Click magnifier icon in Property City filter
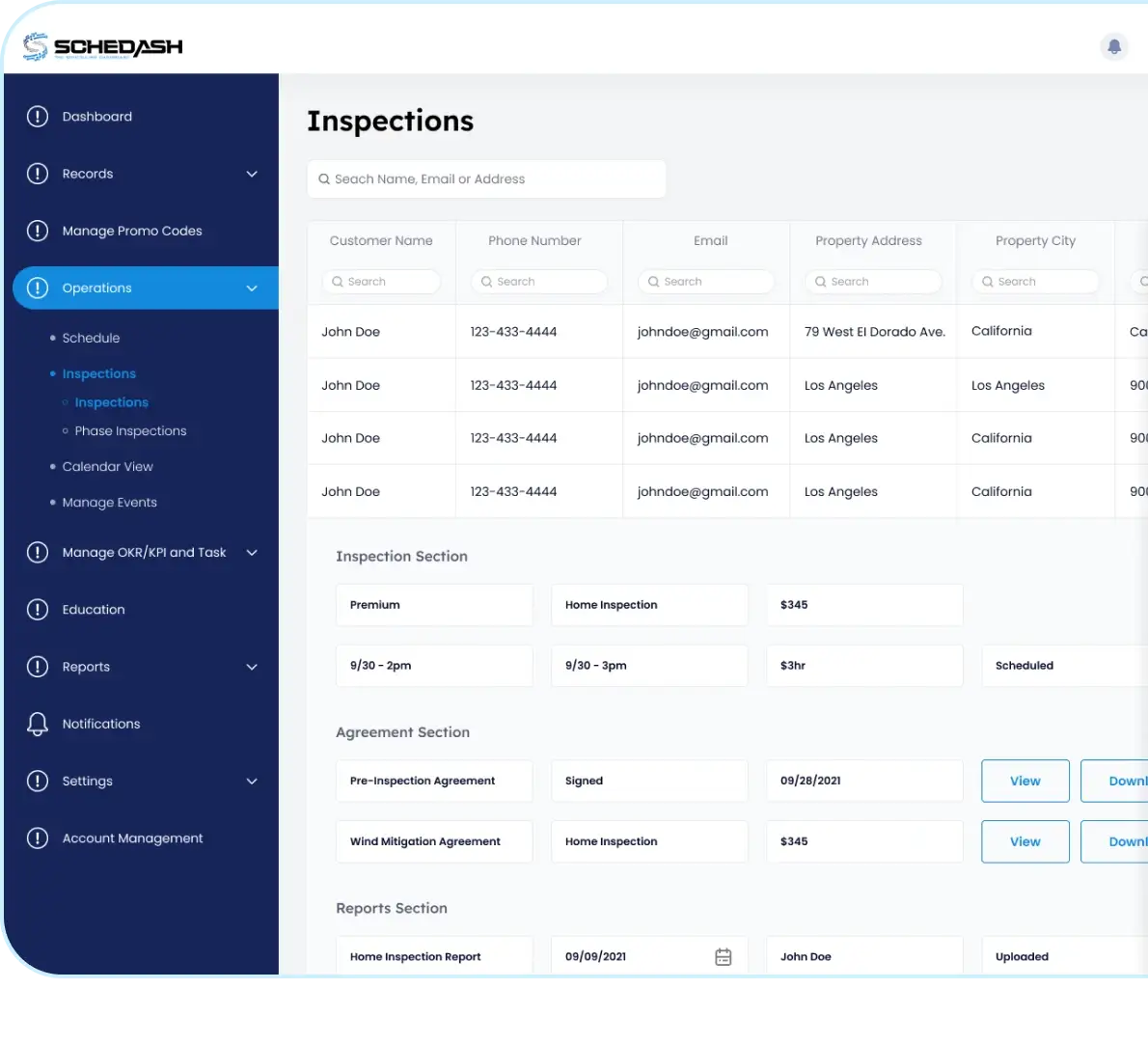Image resolution: width=1148 pixels, height=1044 pixels. [987, 281]
